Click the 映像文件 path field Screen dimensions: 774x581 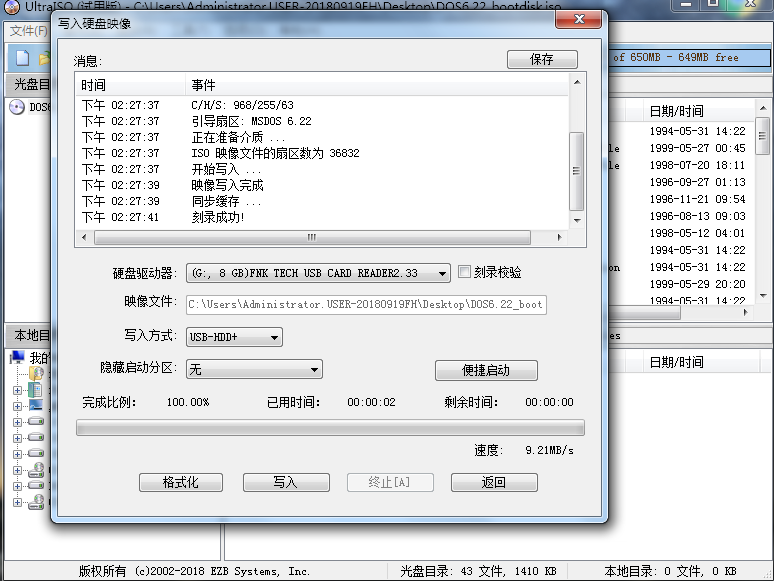click(366, 305)
